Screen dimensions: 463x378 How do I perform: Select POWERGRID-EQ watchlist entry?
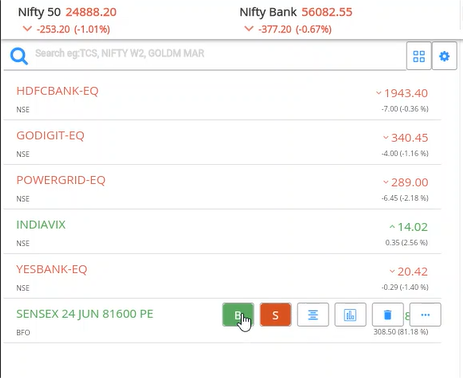[x=222, y=188]
